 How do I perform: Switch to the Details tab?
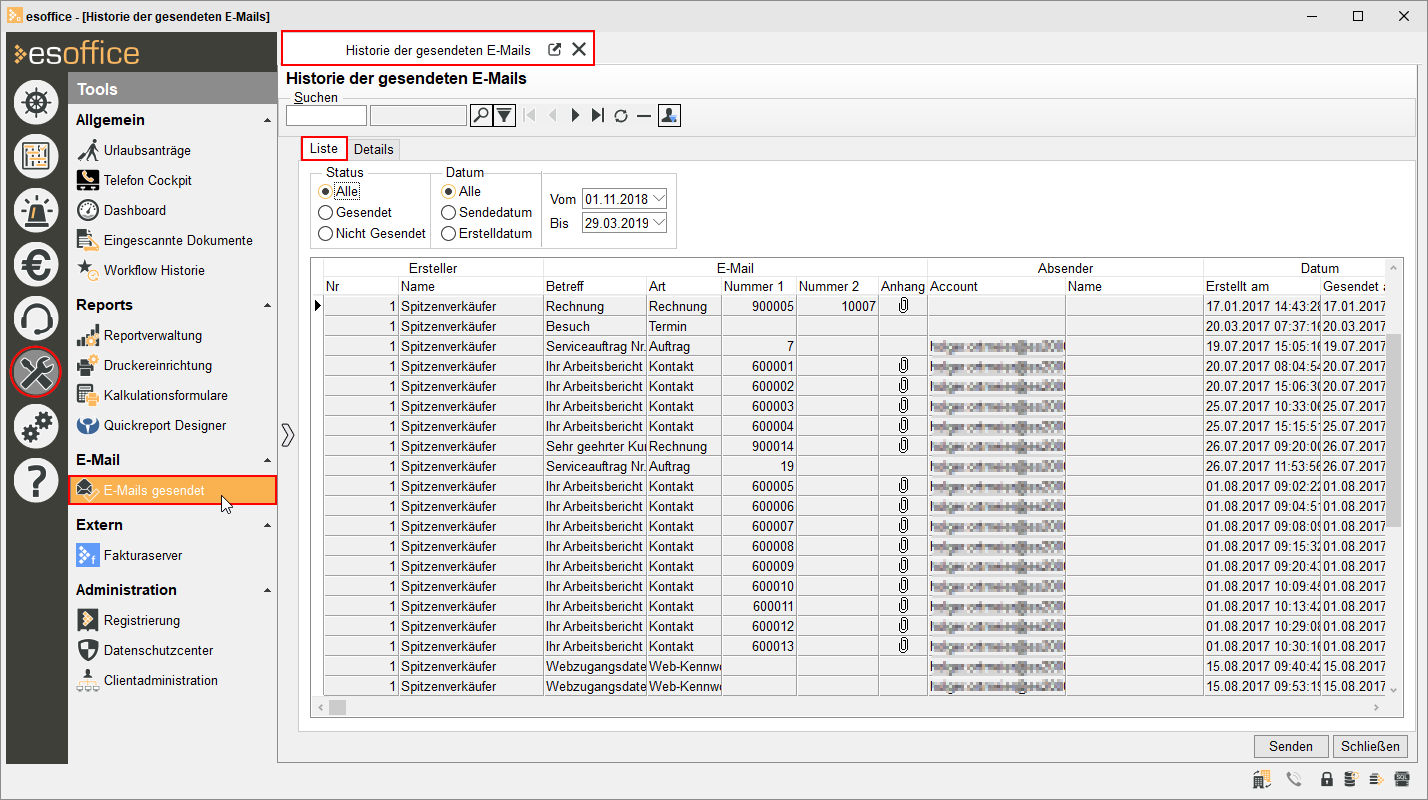pyautogui.click(x=374, y=149)
